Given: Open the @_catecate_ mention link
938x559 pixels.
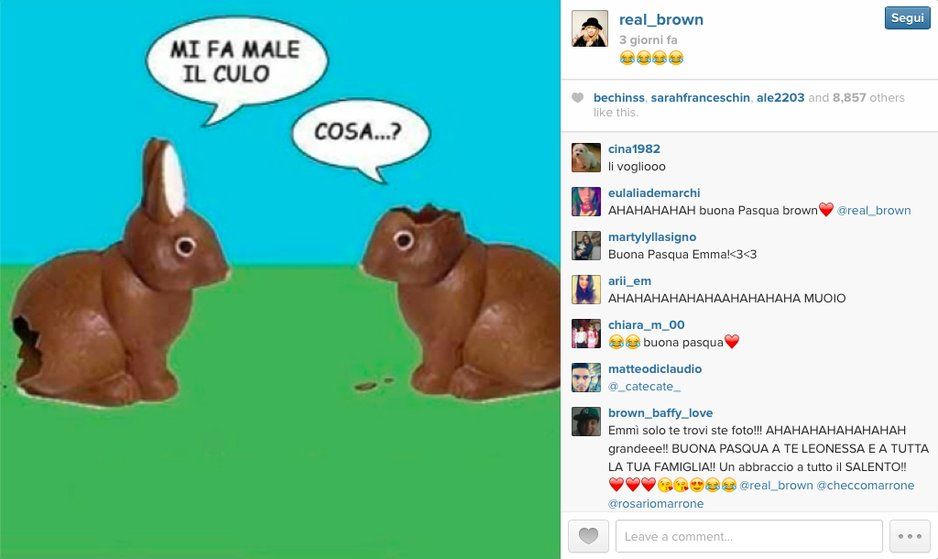Looking at the screenshot, I should [644, 387].
